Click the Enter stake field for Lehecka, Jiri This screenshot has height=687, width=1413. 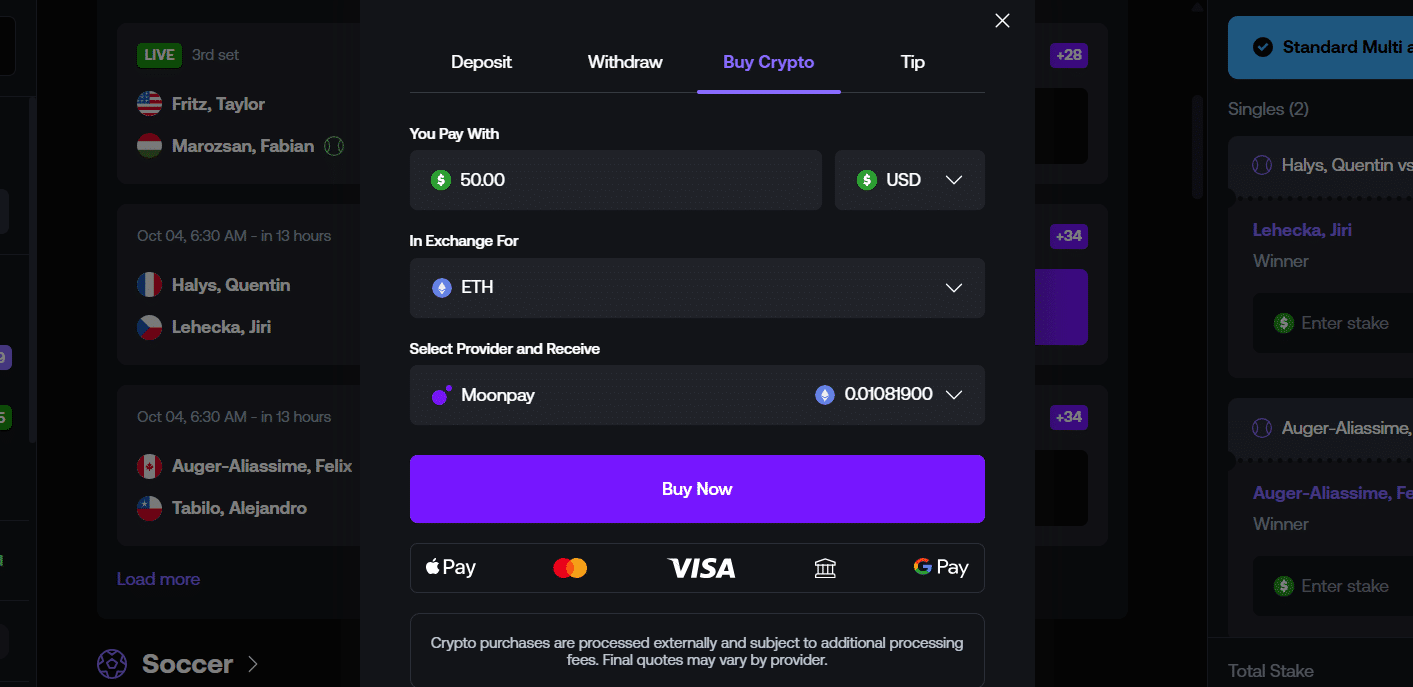[1340, 322]
